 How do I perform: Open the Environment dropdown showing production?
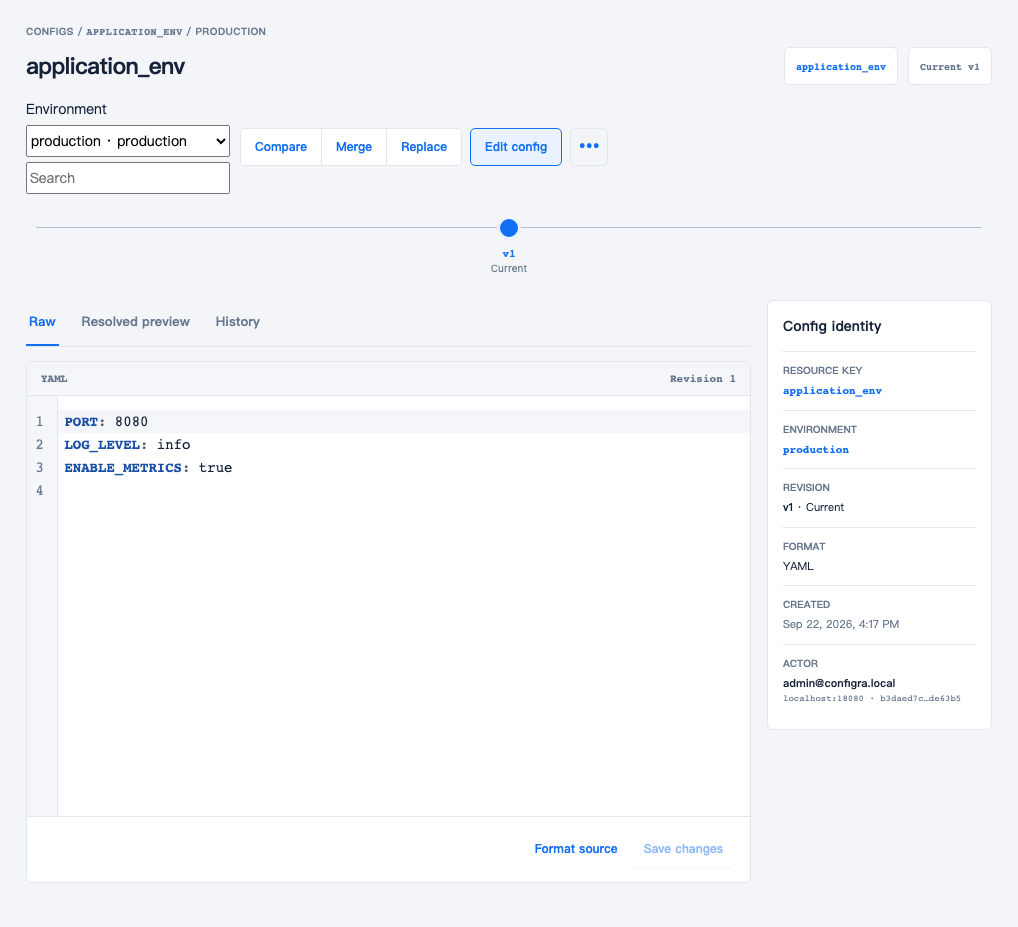pyautogui.click(x=128, y=141)
